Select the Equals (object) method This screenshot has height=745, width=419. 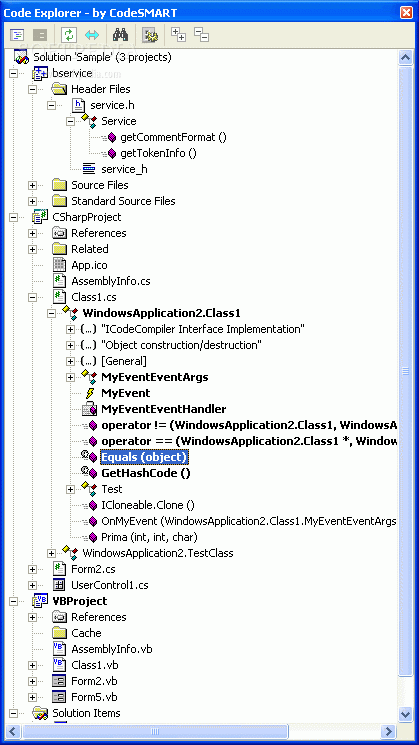click(x=144, y=457)
